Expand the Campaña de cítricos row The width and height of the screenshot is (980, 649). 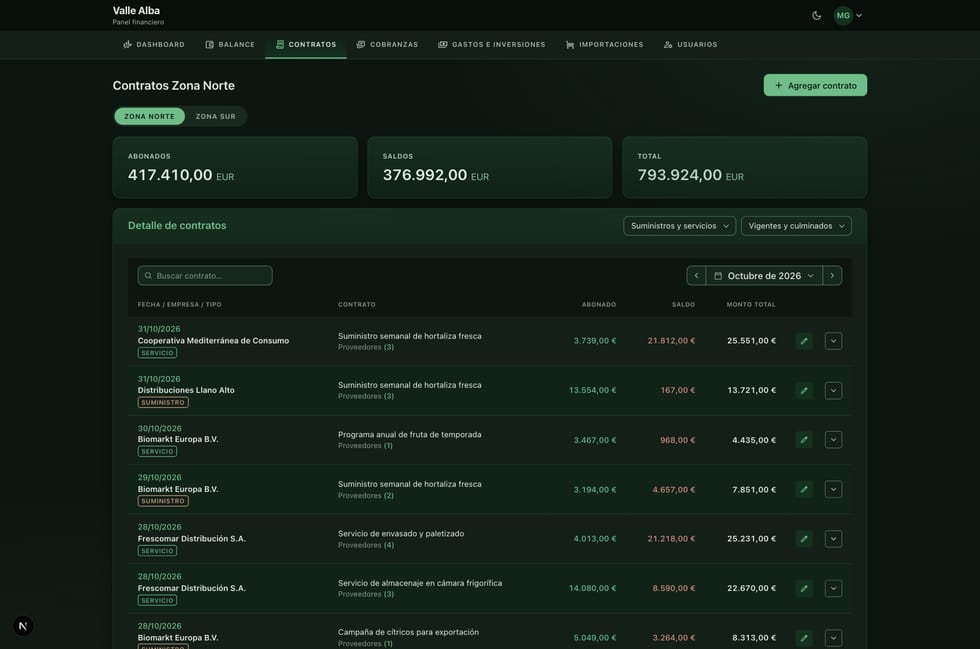pos(833,638)
